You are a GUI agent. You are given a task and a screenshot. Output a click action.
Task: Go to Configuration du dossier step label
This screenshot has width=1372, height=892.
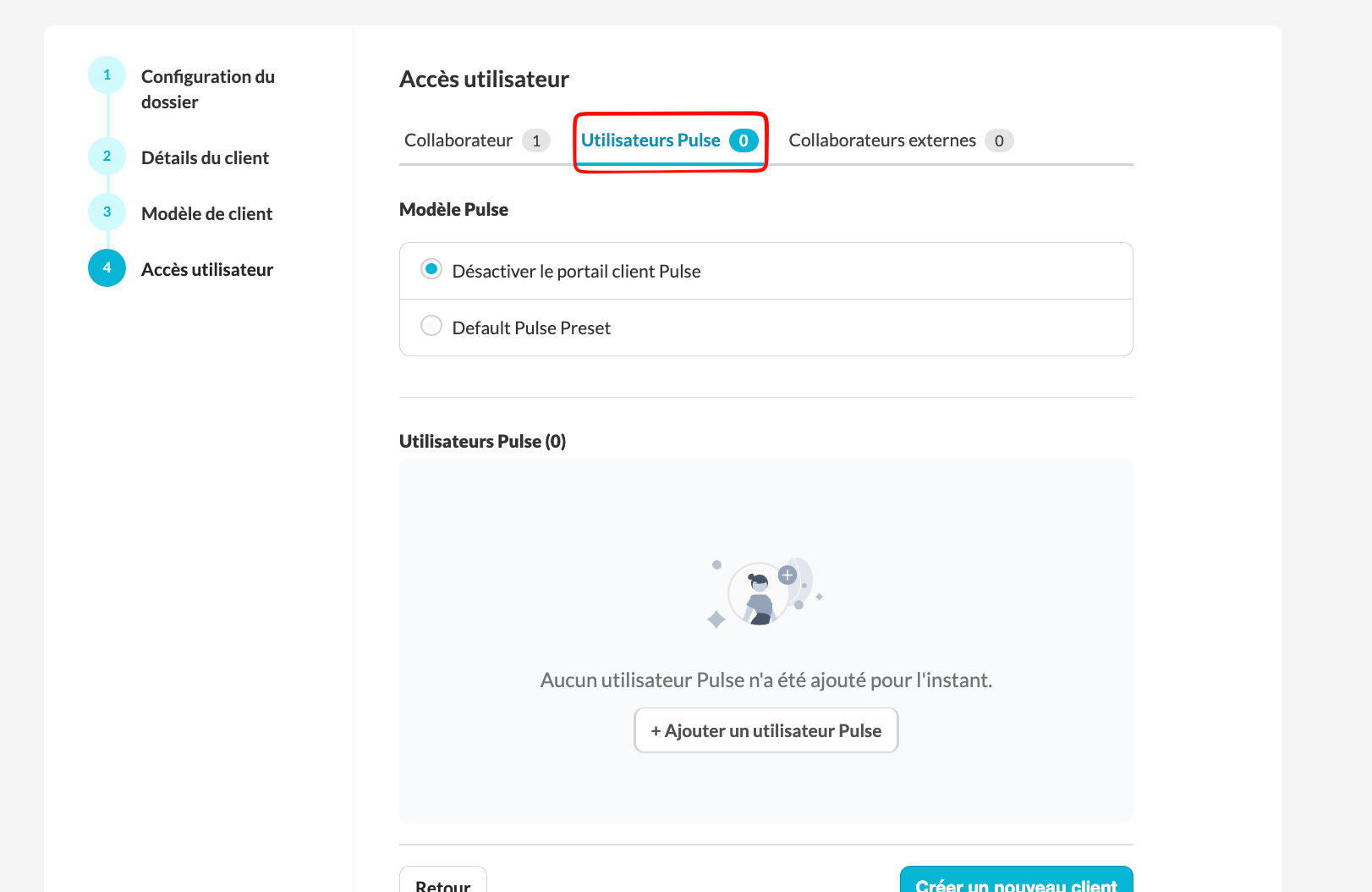pos(207,89)
